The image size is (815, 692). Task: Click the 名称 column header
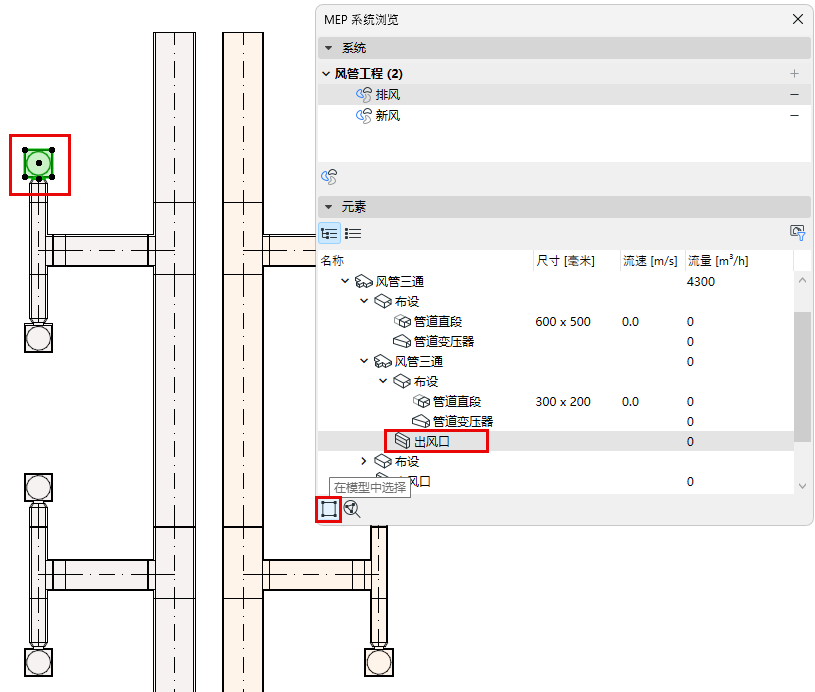332,260
